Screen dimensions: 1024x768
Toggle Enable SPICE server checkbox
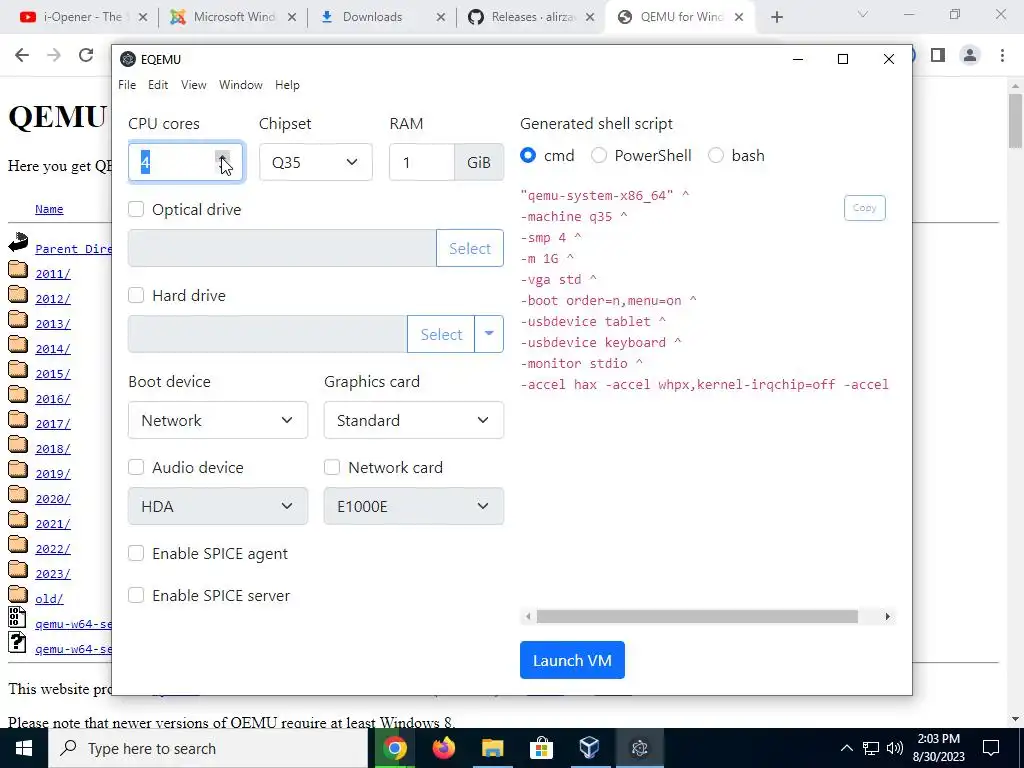click(136, 595)
